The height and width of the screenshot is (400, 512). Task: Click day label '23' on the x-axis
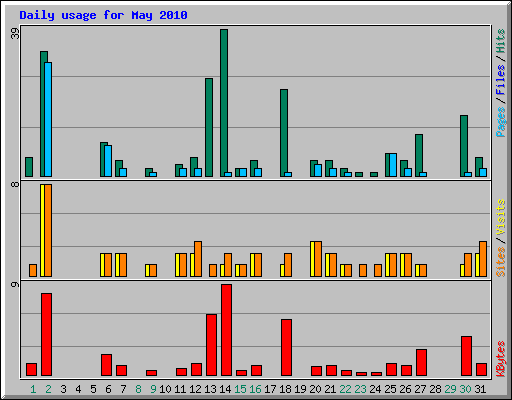click(x=360, y=389)
